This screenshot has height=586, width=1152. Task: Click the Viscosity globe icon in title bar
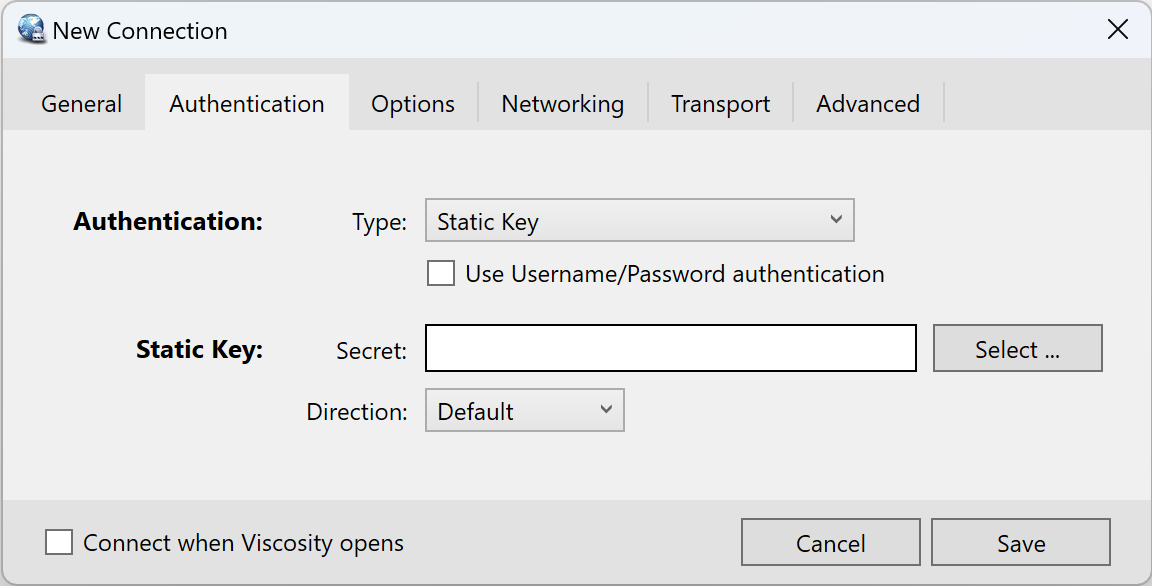point(32,29)
